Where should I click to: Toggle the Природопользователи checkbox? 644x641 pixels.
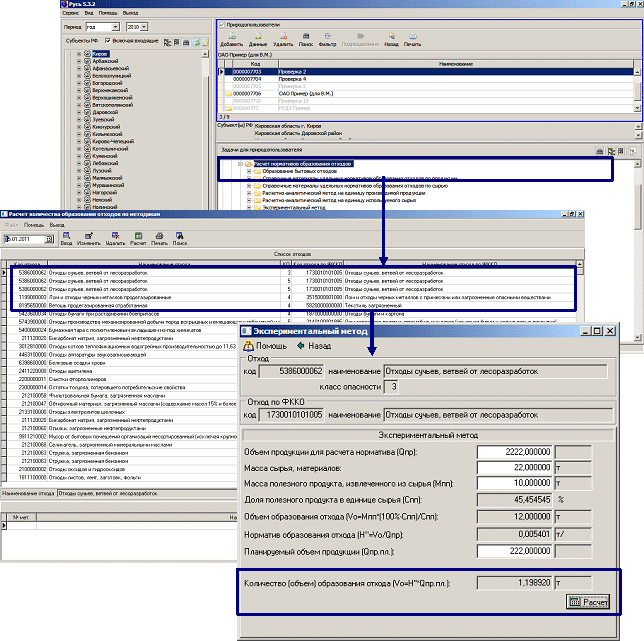point(221,22)
